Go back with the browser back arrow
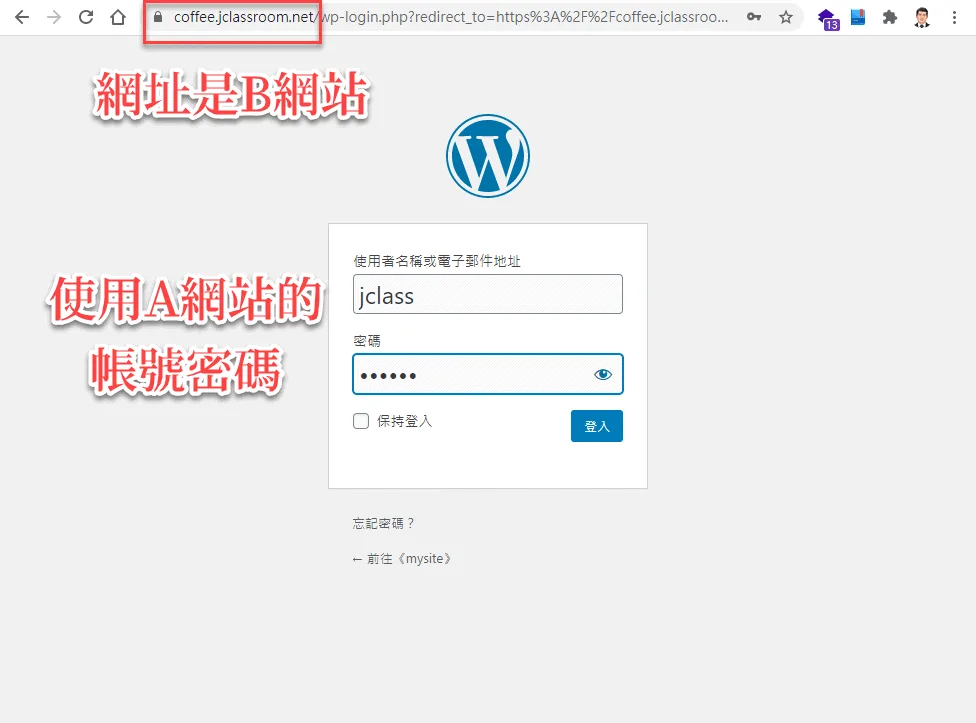Screen dimensions: 976x723 point(22,17)
